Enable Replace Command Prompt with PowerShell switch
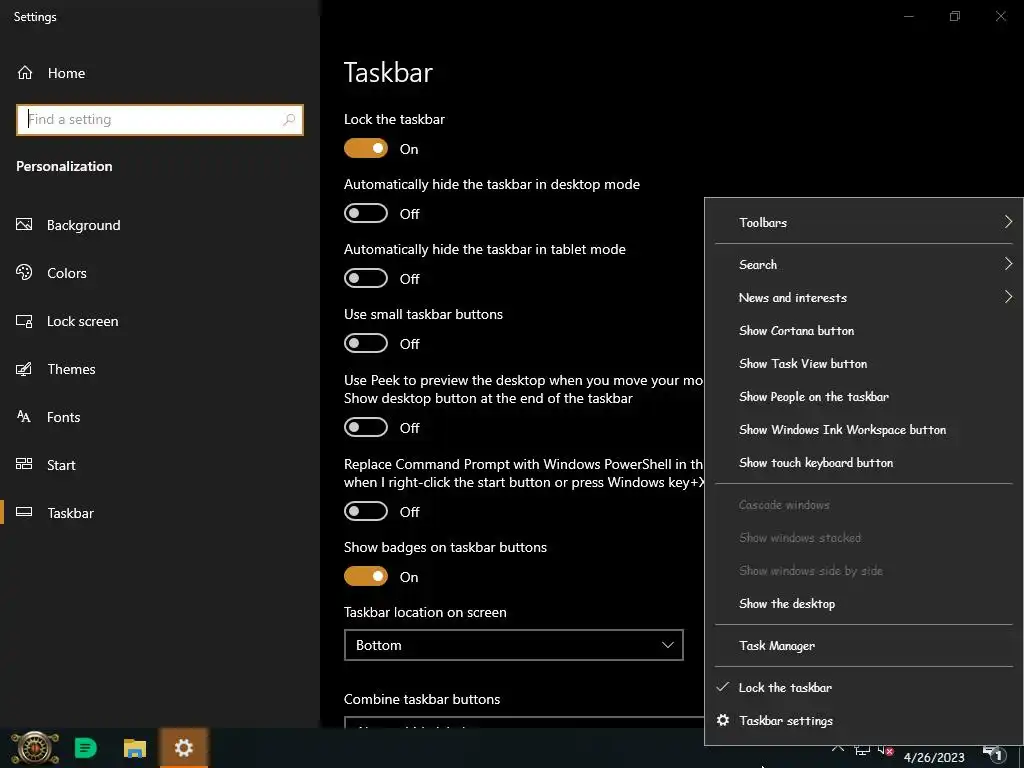Screen dimensions: 1024x768 [x=366, y=511]
